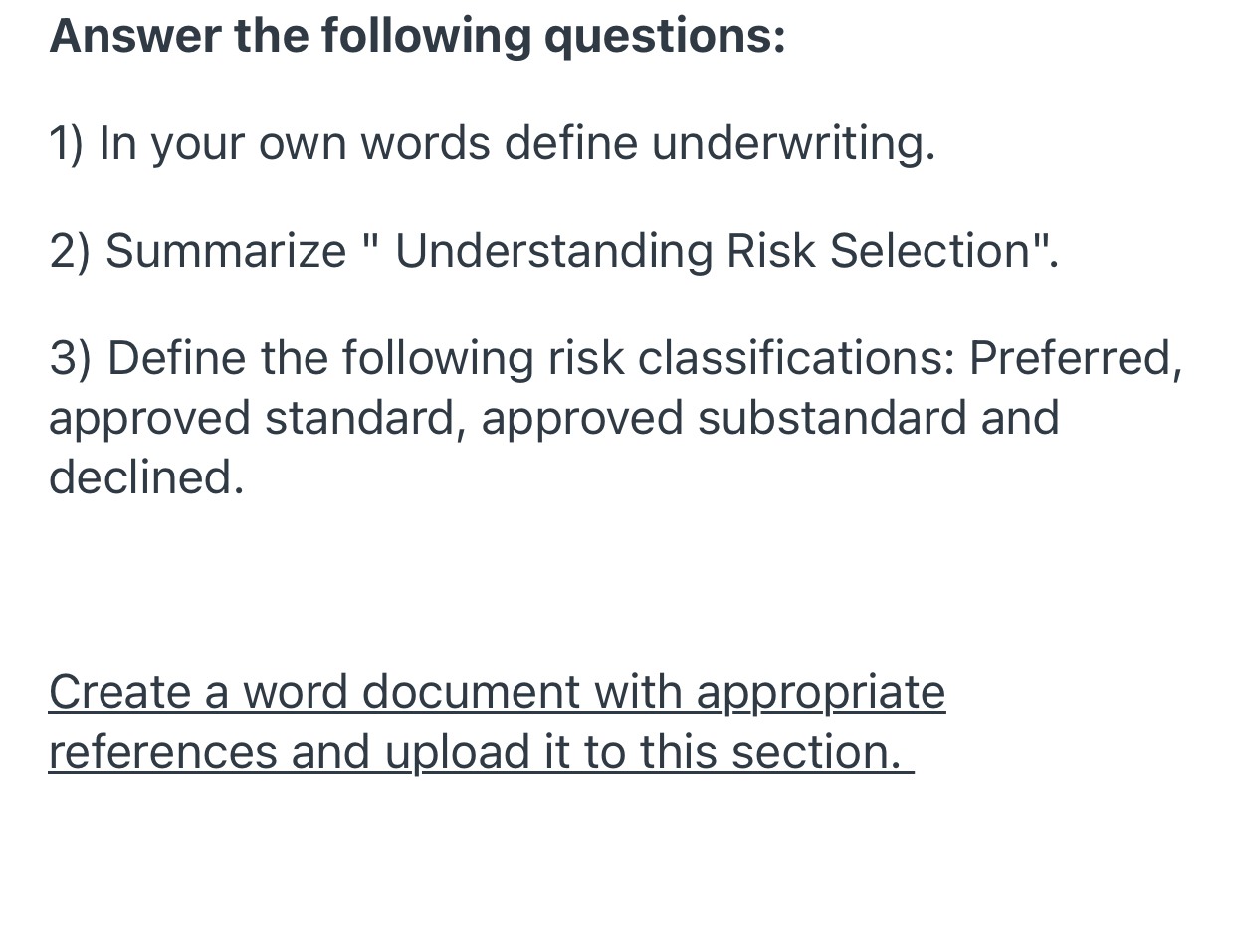Click the word "Summarize" in question 2
This screenshot has width=1236, height=952.
[226, 250]
